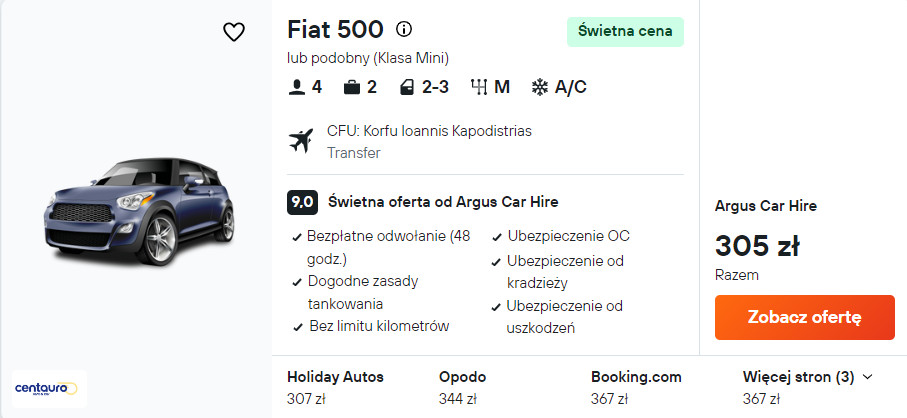Click the luggage bag icon
This screenshot has width=907, height=418.
(351, 87)
